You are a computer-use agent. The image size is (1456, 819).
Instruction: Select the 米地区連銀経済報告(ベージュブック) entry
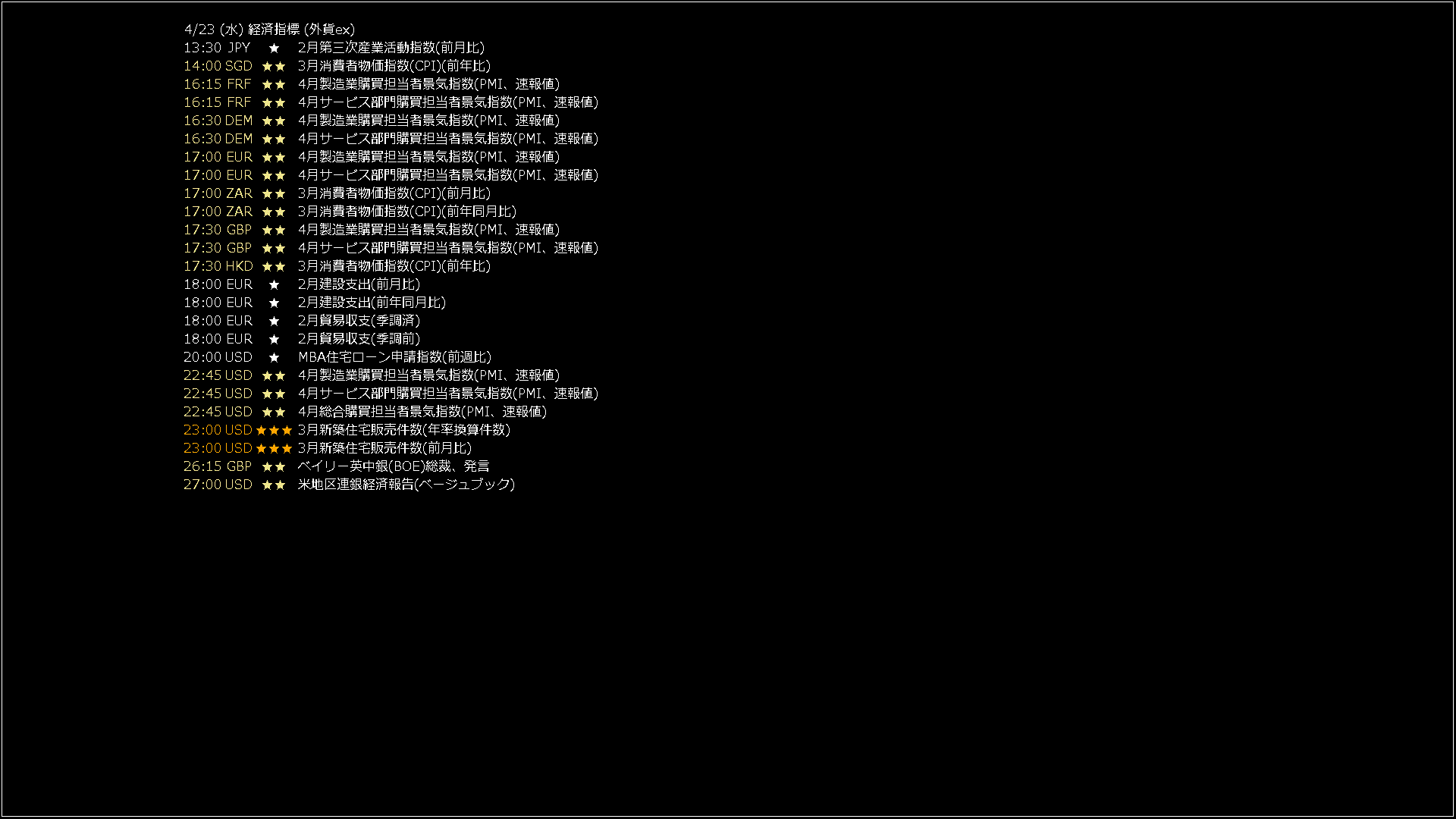(x=406, y=485)
